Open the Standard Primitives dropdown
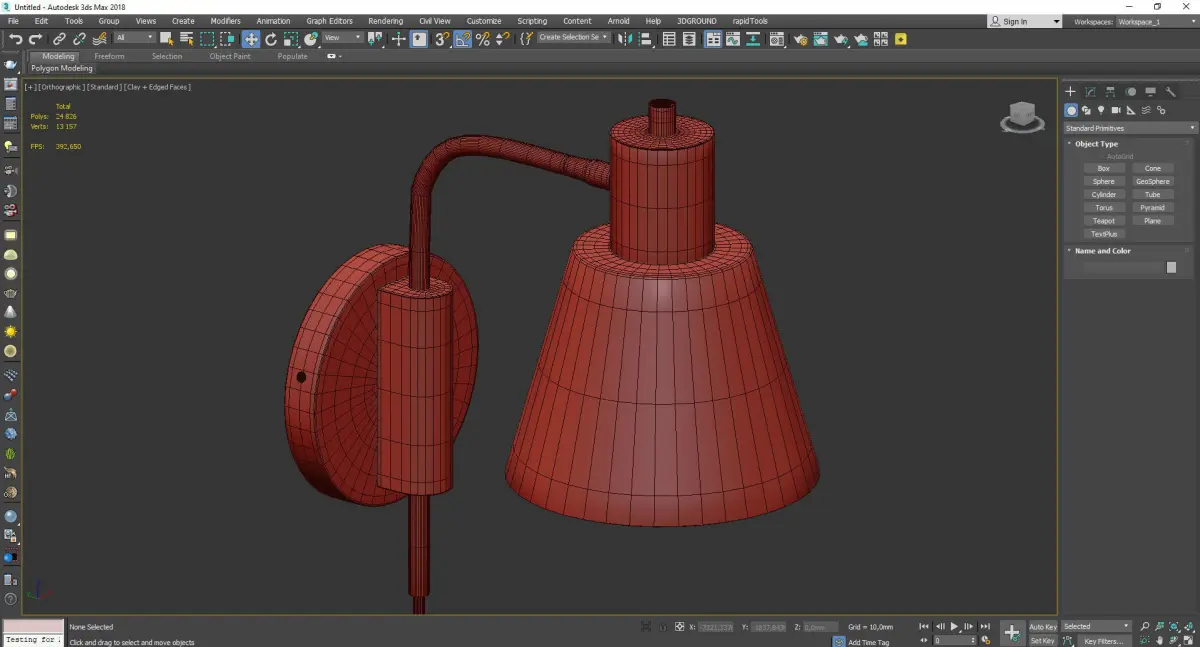This screenshot has height=647, width=1200. pos(1130,128)
